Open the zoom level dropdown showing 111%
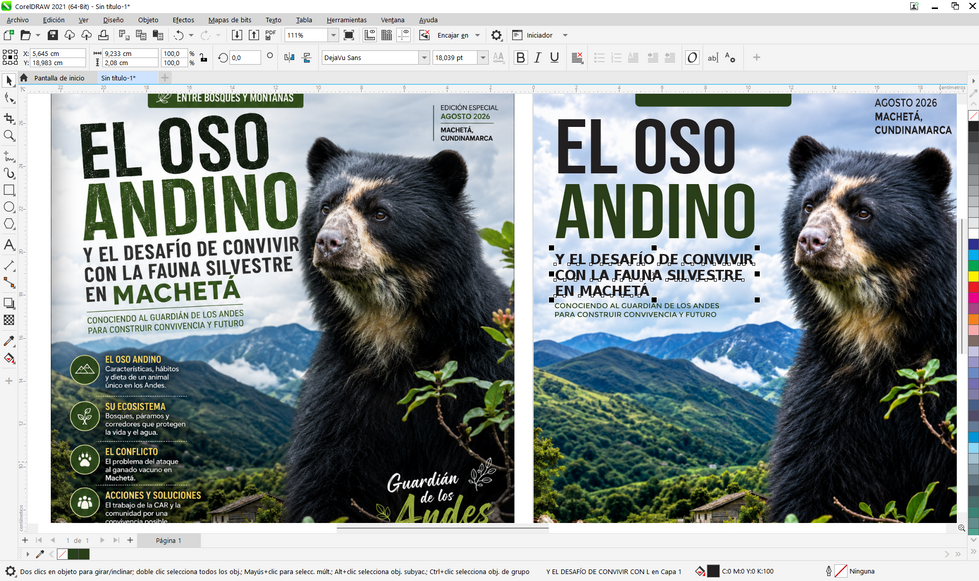This screenshot has height=581, width=979. click(x=333, y=36)
